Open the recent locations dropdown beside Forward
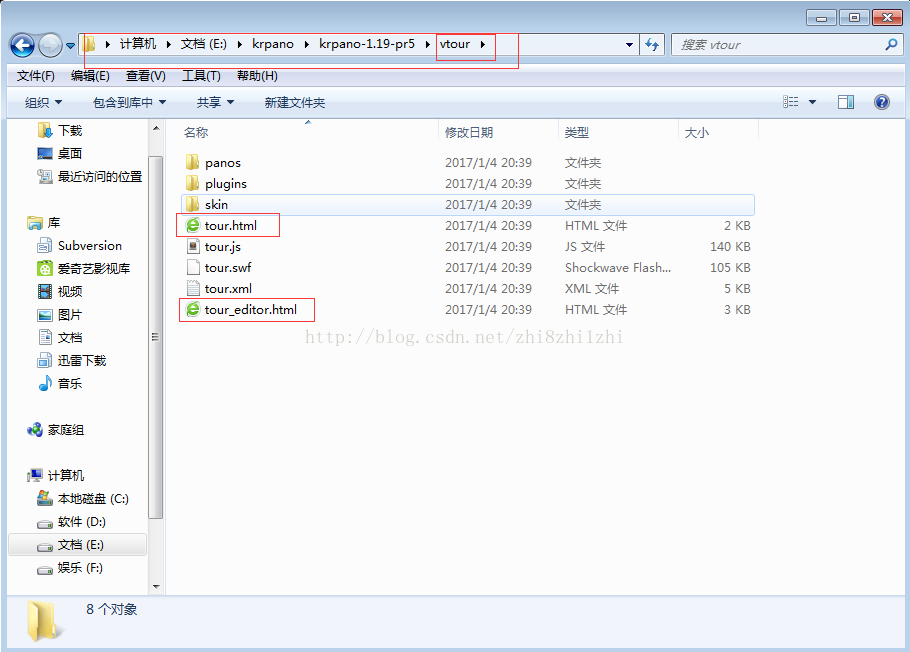This screenshot has width=910, height=652. 70,45
